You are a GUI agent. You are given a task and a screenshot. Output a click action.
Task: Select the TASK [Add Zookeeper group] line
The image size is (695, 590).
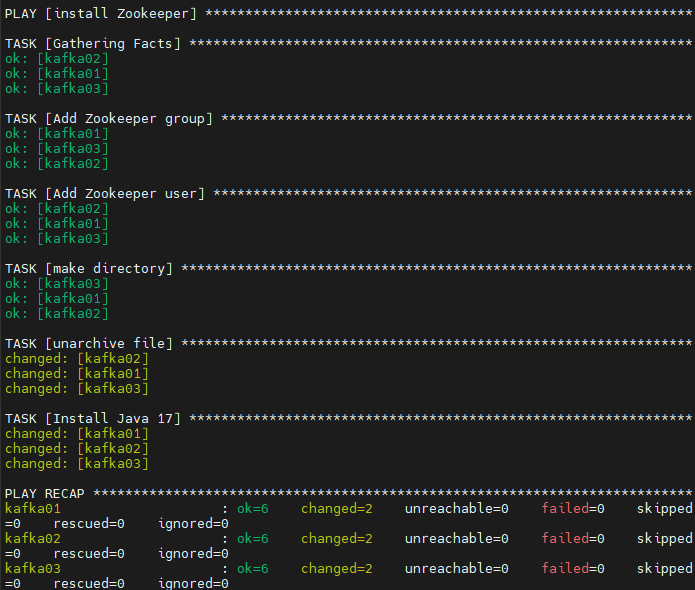[348, 118]
